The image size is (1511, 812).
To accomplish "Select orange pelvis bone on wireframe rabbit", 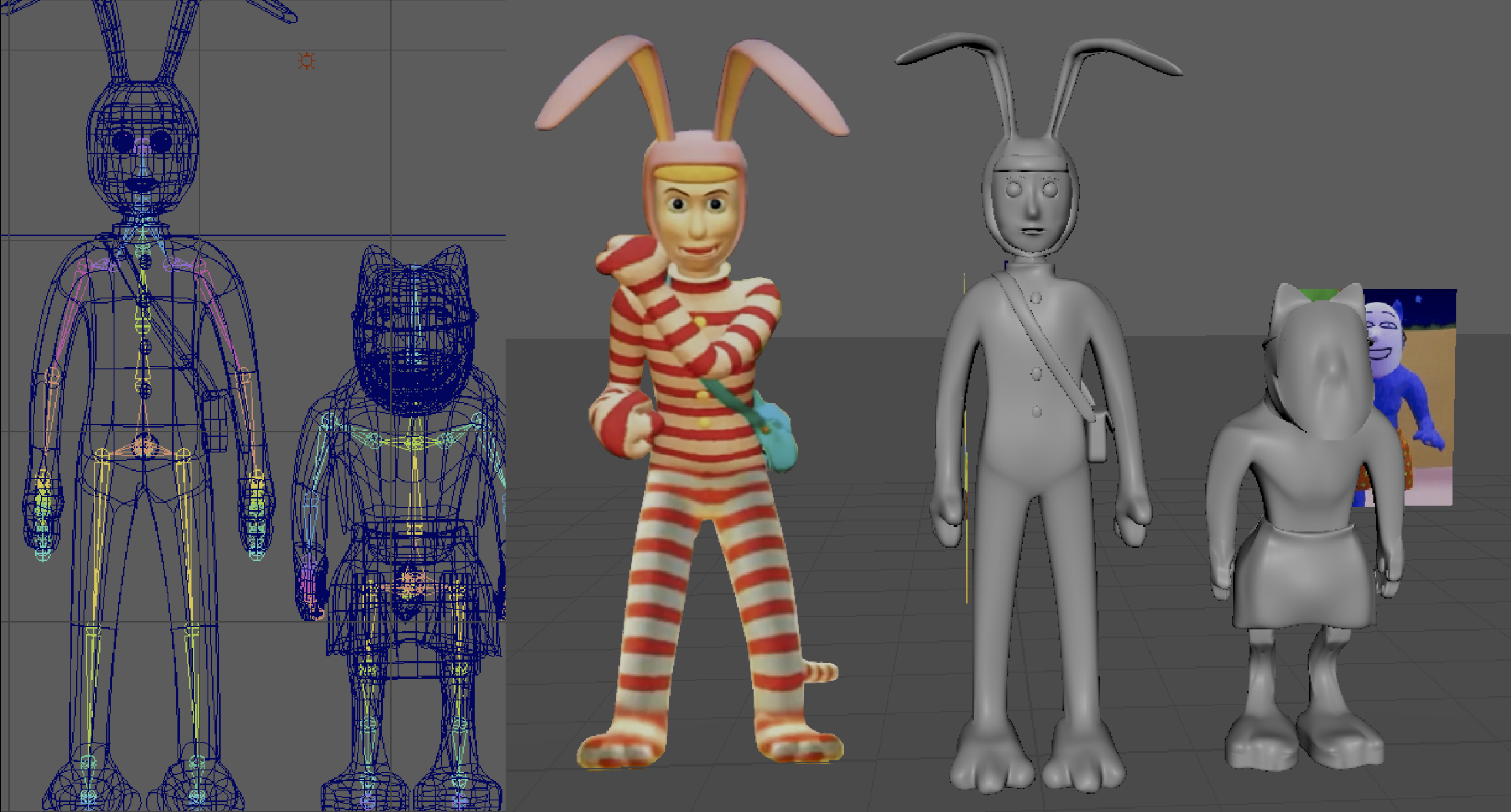I will pos(142,448).
